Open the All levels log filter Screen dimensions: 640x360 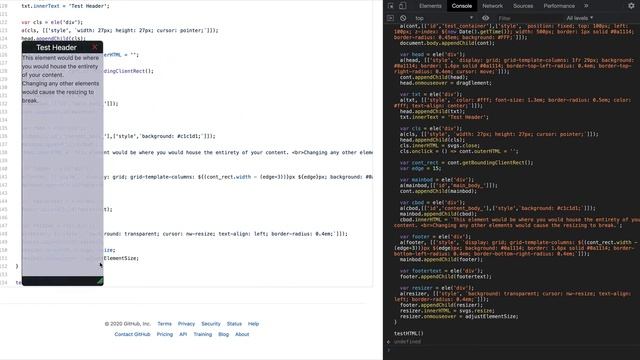580,18
